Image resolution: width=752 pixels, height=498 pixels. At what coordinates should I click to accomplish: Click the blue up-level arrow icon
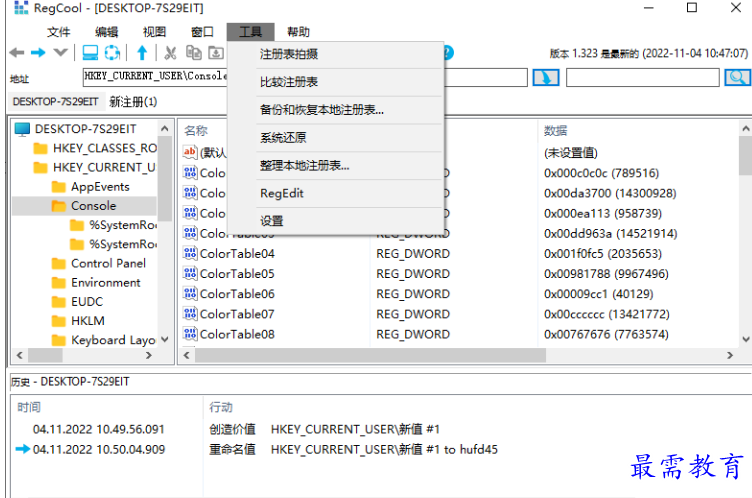pos(142,52)
